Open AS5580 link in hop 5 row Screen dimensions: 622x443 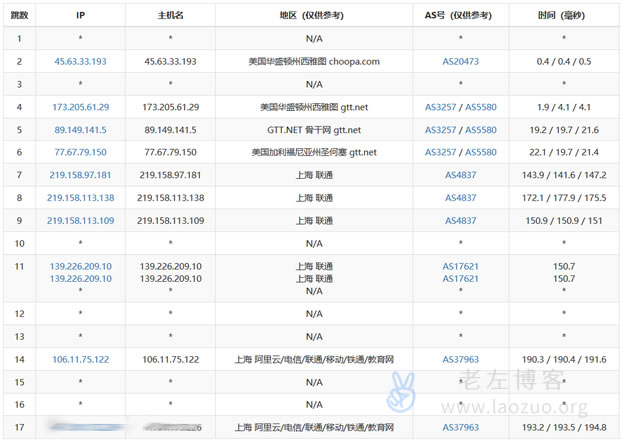pos(480,130)
